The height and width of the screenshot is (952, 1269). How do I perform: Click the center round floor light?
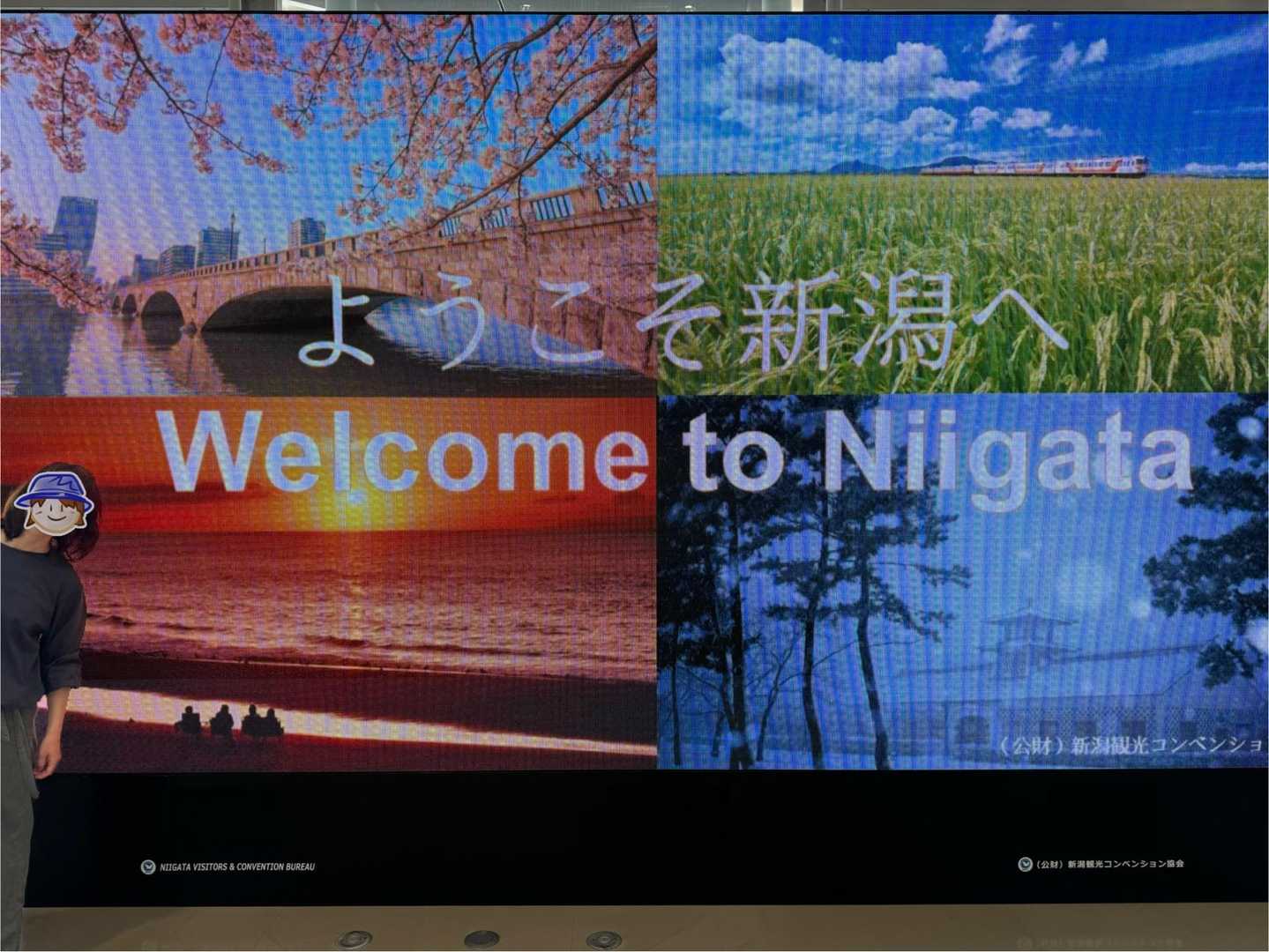pos(481,939)
